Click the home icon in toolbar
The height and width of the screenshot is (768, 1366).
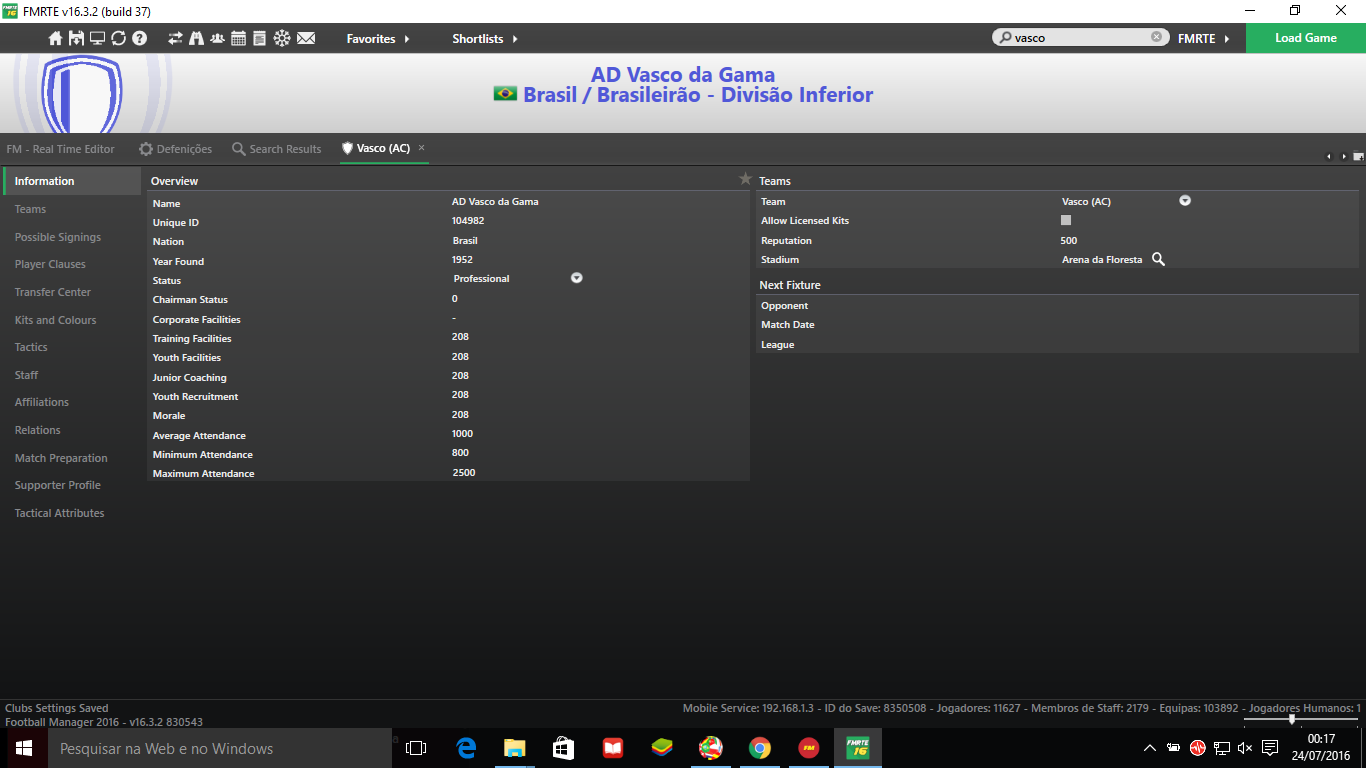(56, 38)
